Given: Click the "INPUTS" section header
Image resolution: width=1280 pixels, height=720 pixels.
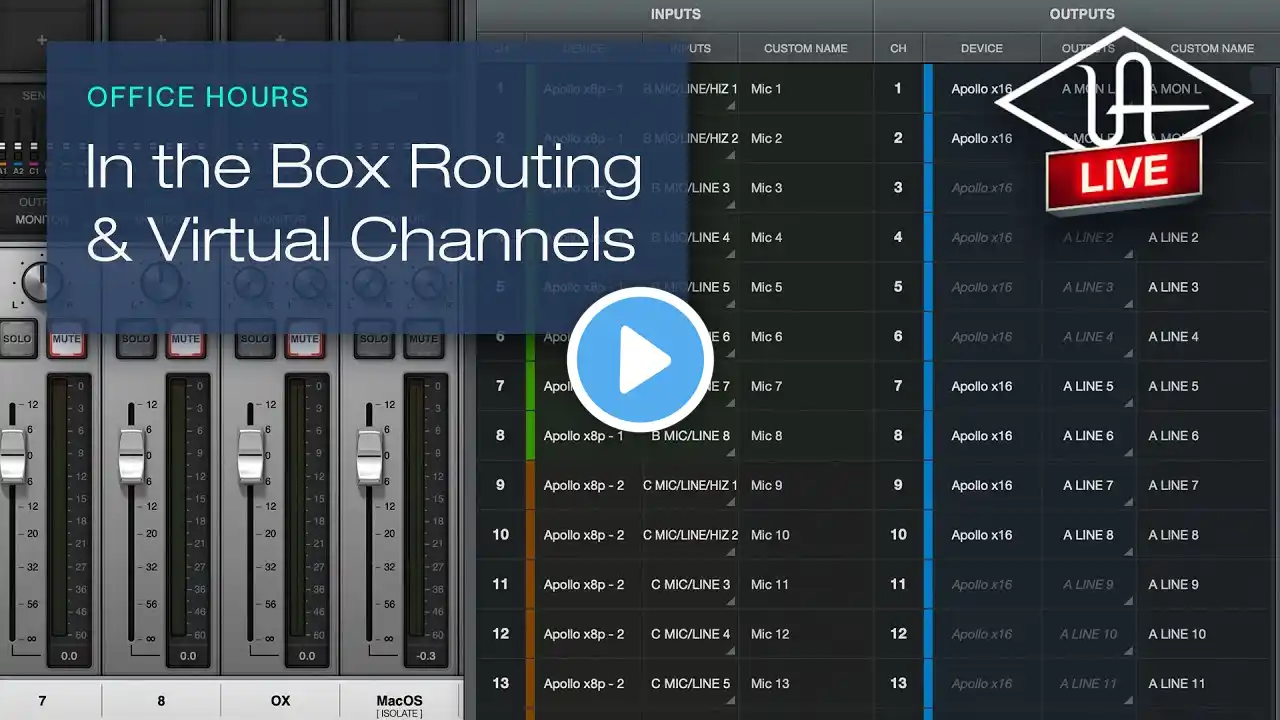Looking at the screenshot, I should click(676, 14).
